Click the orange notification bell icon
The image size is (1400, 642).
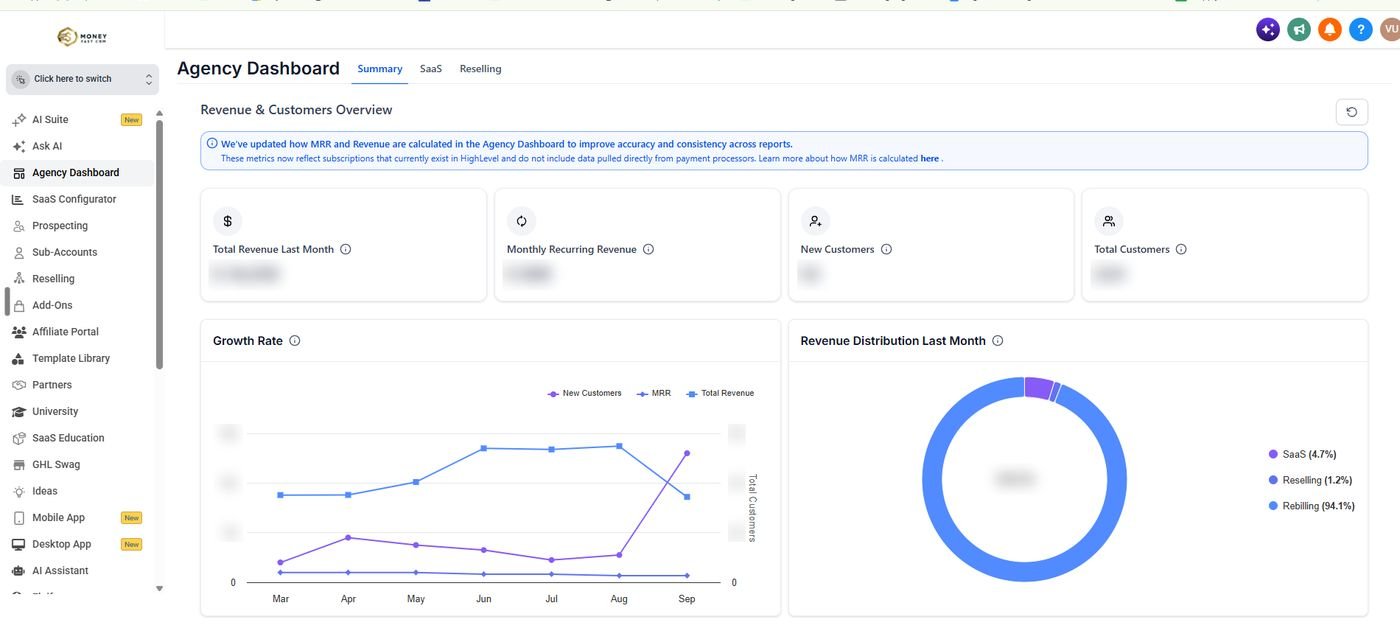(1329, 30)
